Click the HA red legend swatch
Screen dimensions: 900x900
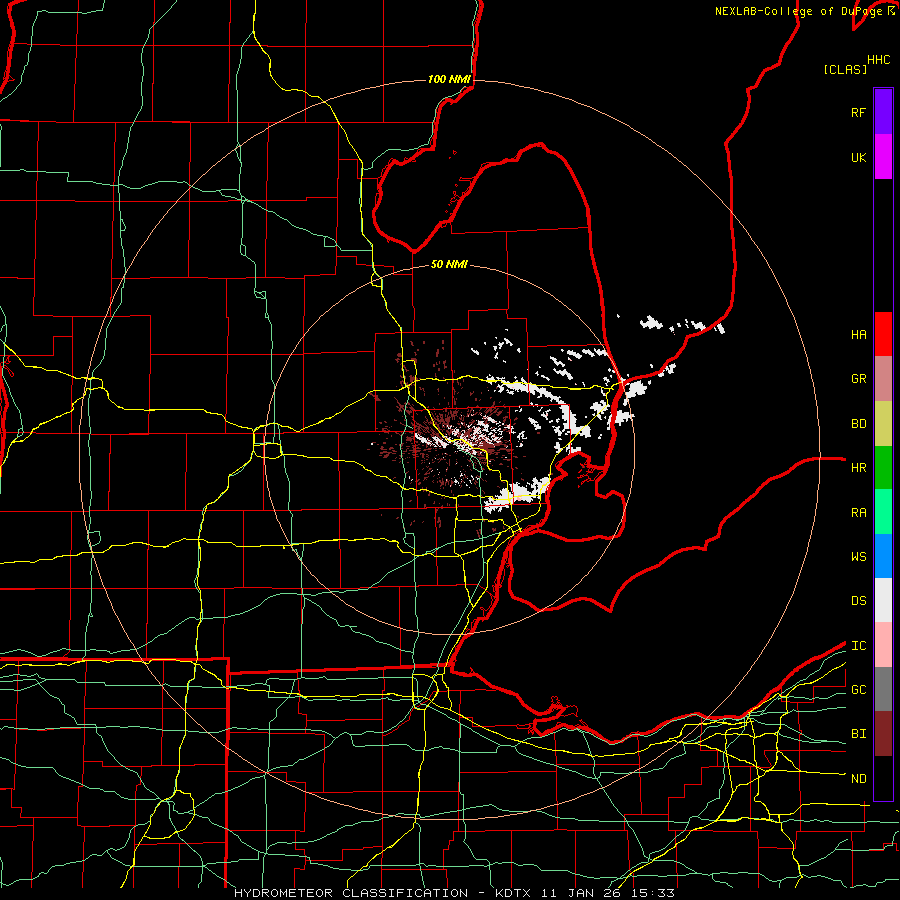(883, 334)
